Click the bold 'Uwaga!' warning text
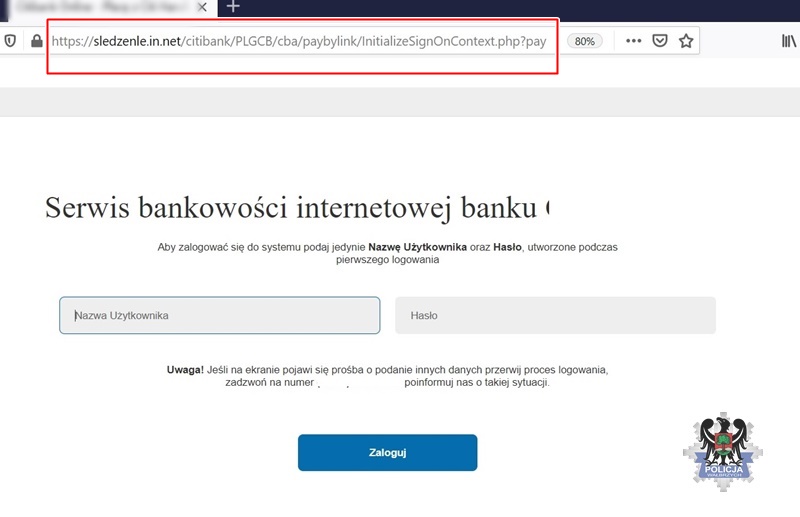This screenshot has height=517, width=800. [x=185, y=370]
